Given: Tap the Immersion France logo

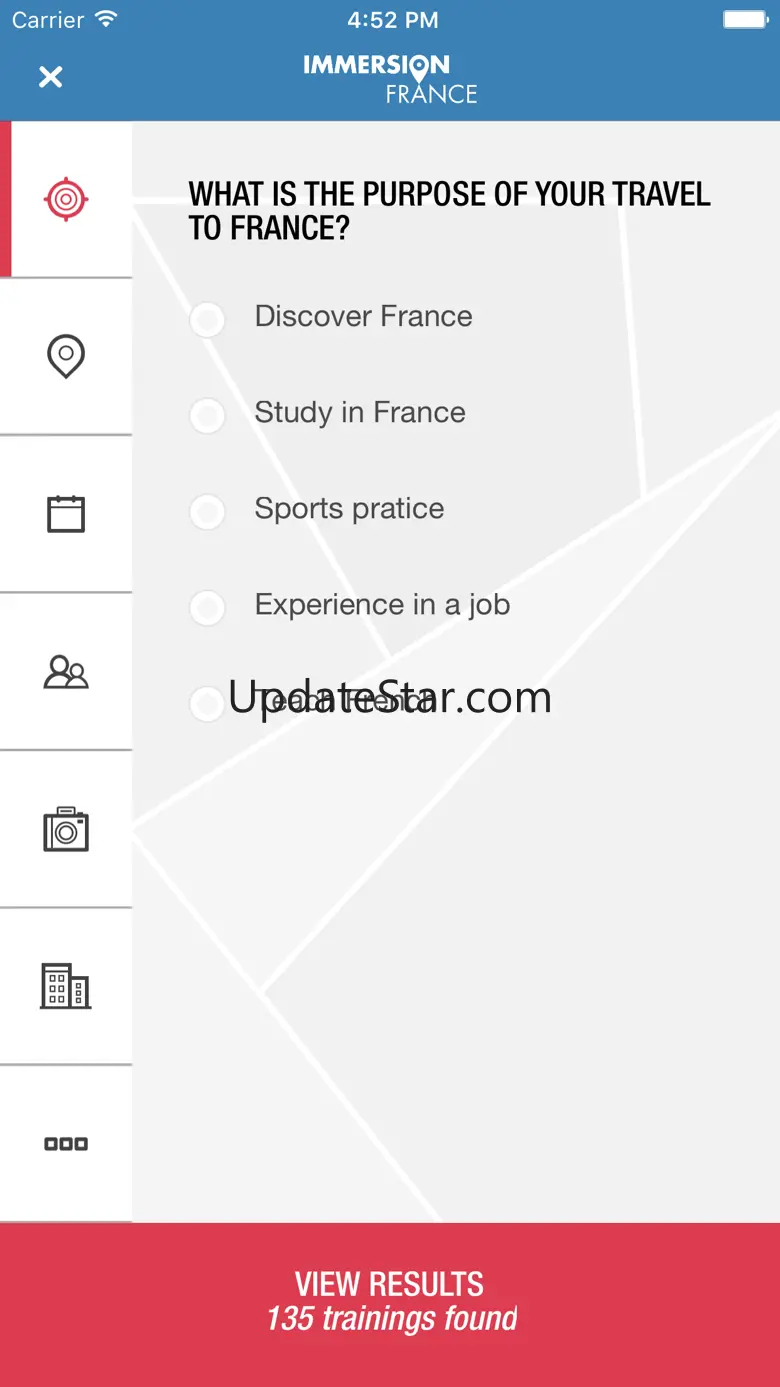Looking at the screenshot, I should [391, 79].
